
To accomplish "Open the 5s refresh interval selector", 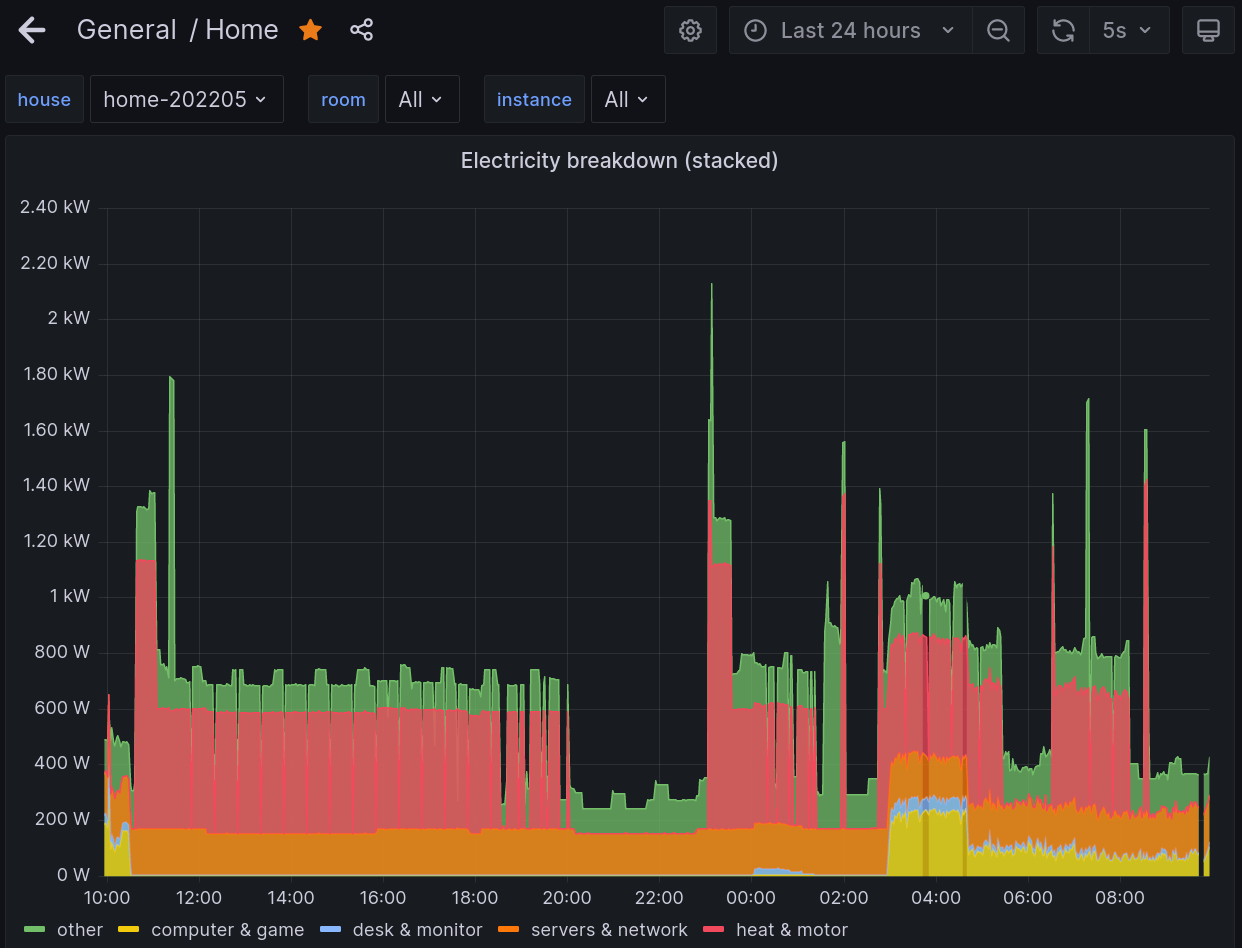I will pyautogui.click(x=1128, y=31).
